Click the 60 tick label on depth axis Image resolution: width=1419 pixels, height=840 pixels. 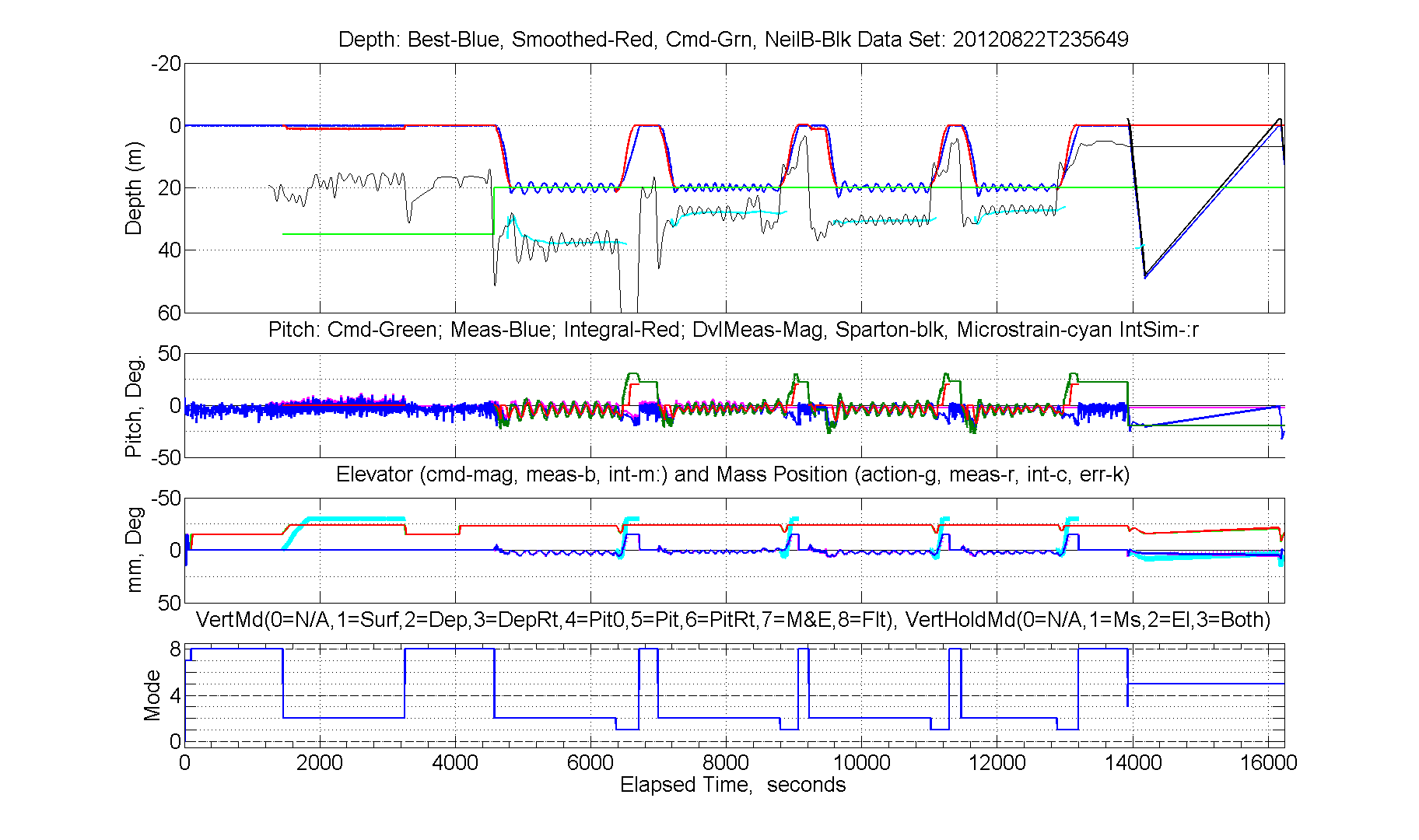pyautogui.click(x=169, y=313)
